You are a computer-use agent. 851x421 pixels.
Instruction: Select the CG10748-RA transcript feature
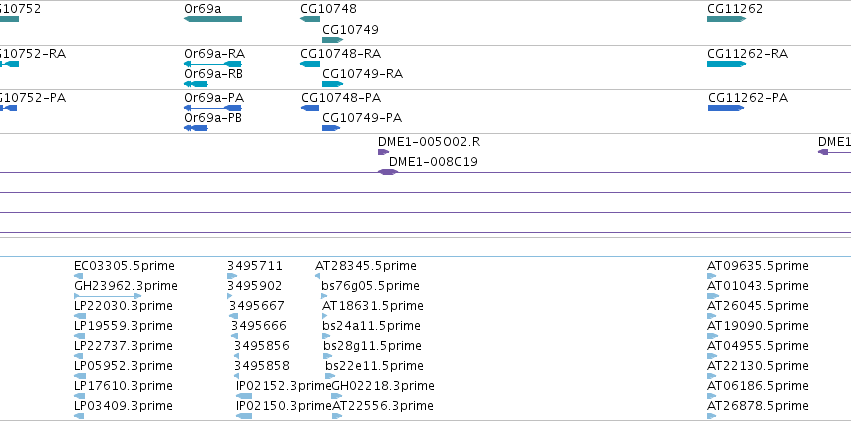point(310,64)
